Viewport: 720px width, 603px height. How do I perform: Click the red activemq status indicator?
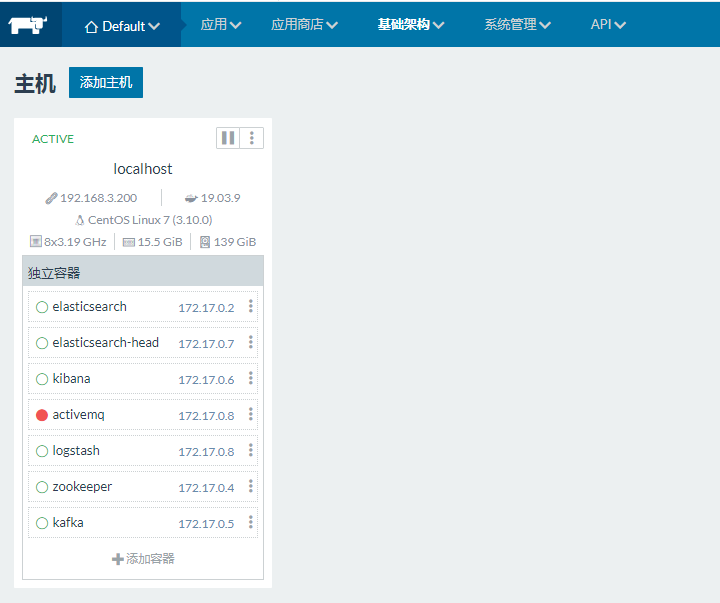pos(42,415)
